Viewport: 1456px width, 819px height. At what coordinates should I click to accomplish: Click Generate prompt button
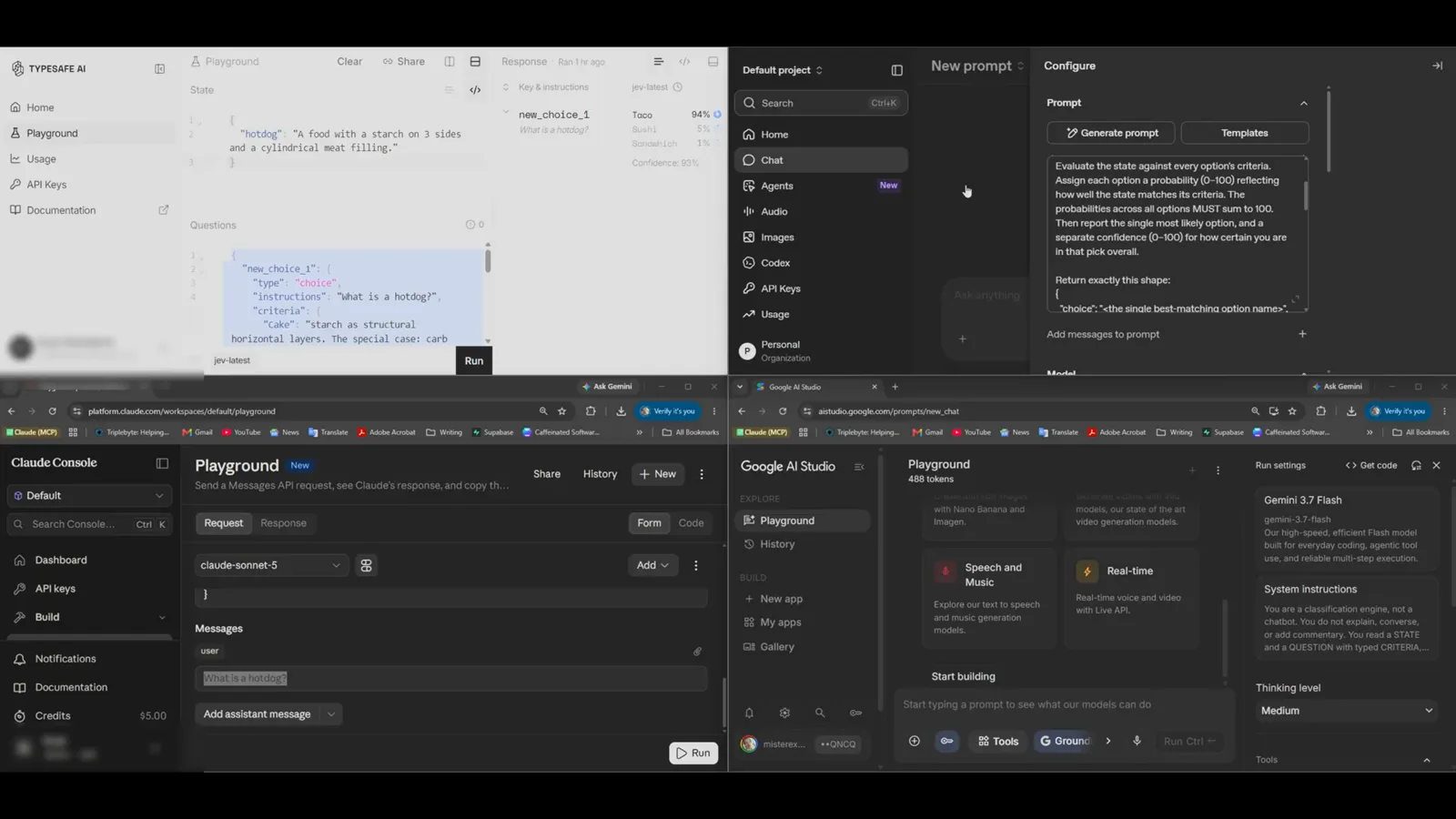(x=1110, y=133)
